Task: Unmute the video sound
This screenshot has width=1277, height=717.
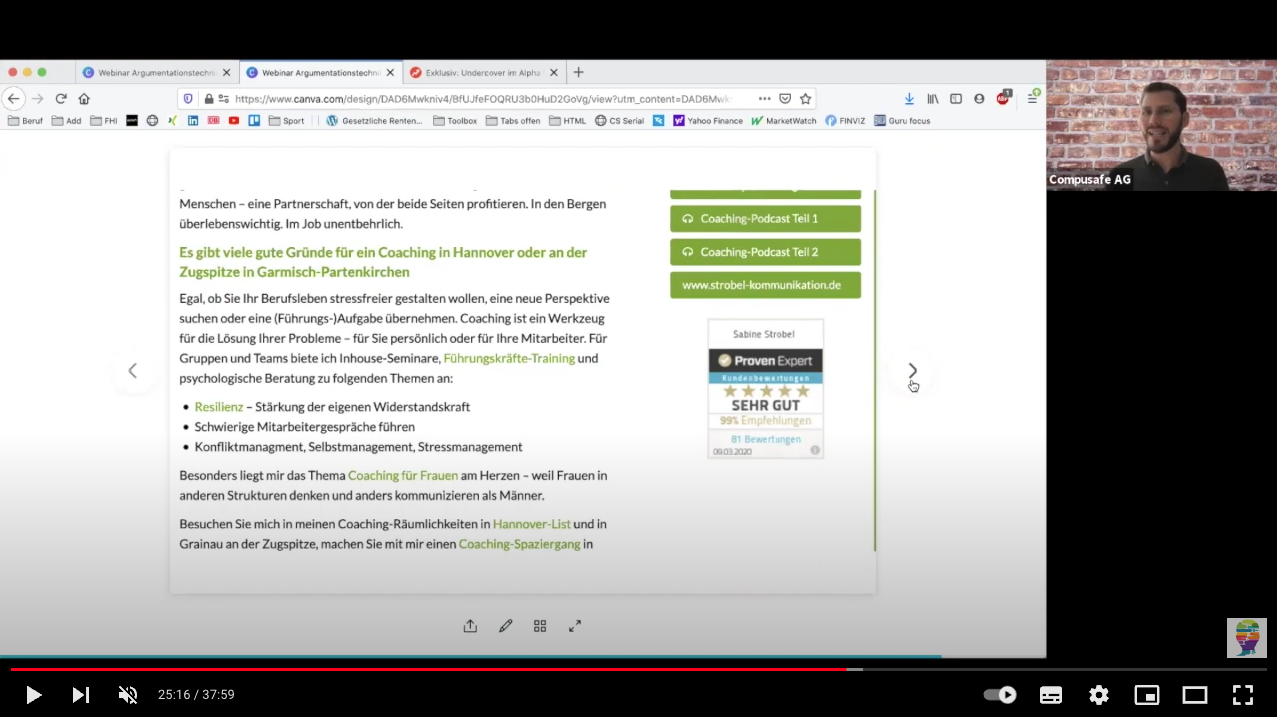Action: [128, 695]
